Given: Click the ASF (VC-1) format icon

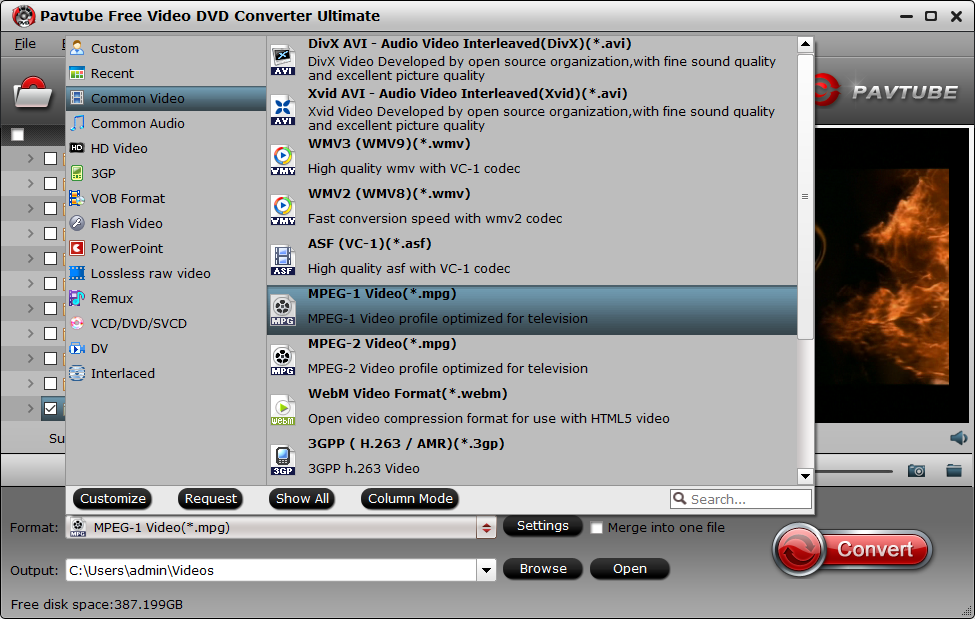Looking at the screenshot, I should pyautogui.click(x=283, y=260).
